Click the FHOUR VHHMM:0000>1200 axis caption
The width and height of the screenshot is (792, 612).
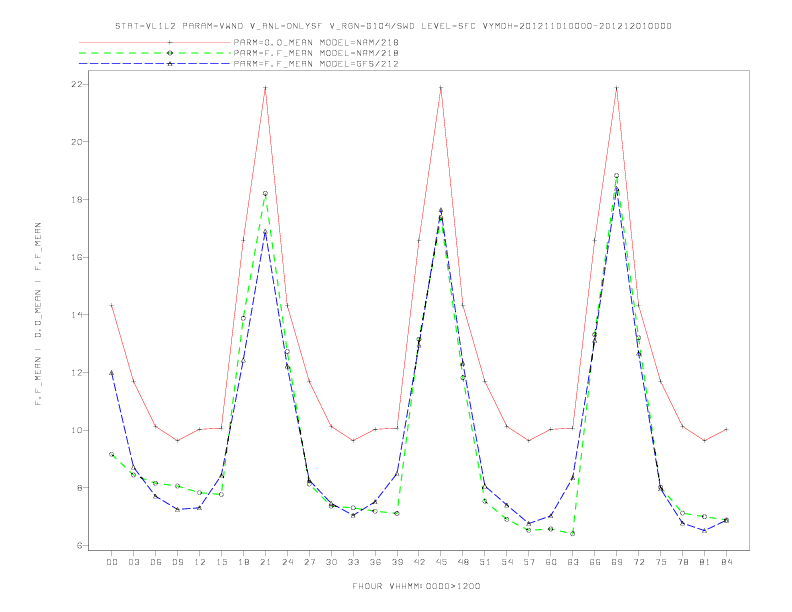point(416,586)
